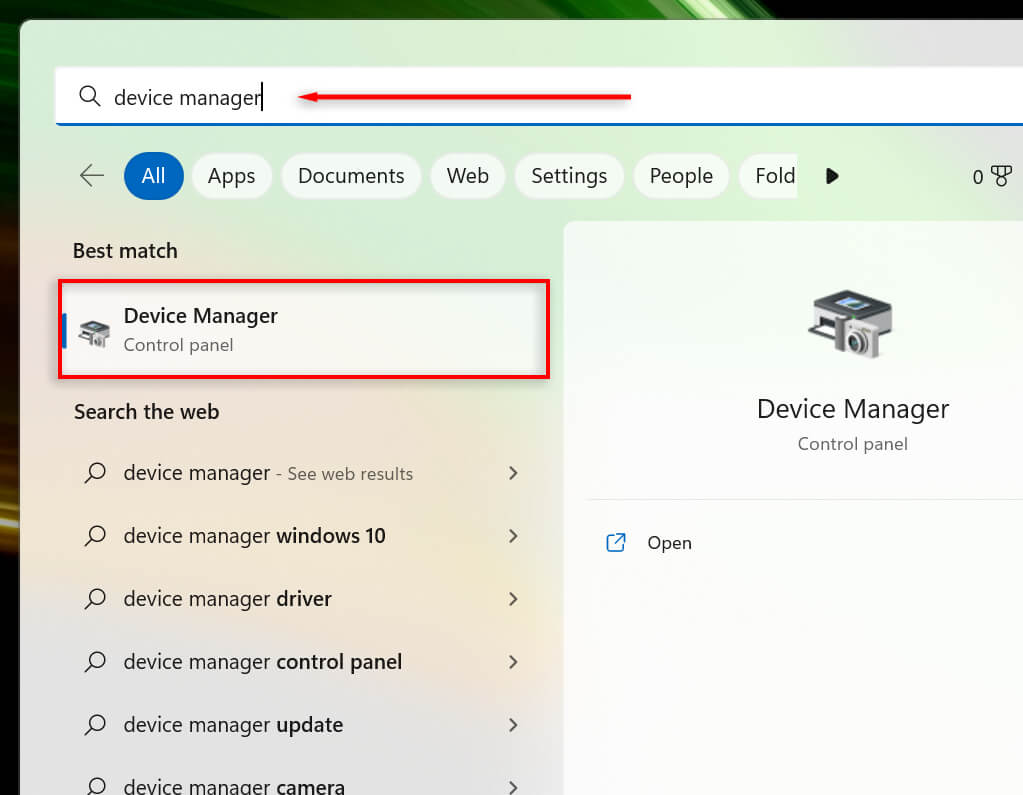Select 'device manager driver' suggestion
Image resolution: width=1023 pixels, height=795 pixels.
click(x=304, y=599)
